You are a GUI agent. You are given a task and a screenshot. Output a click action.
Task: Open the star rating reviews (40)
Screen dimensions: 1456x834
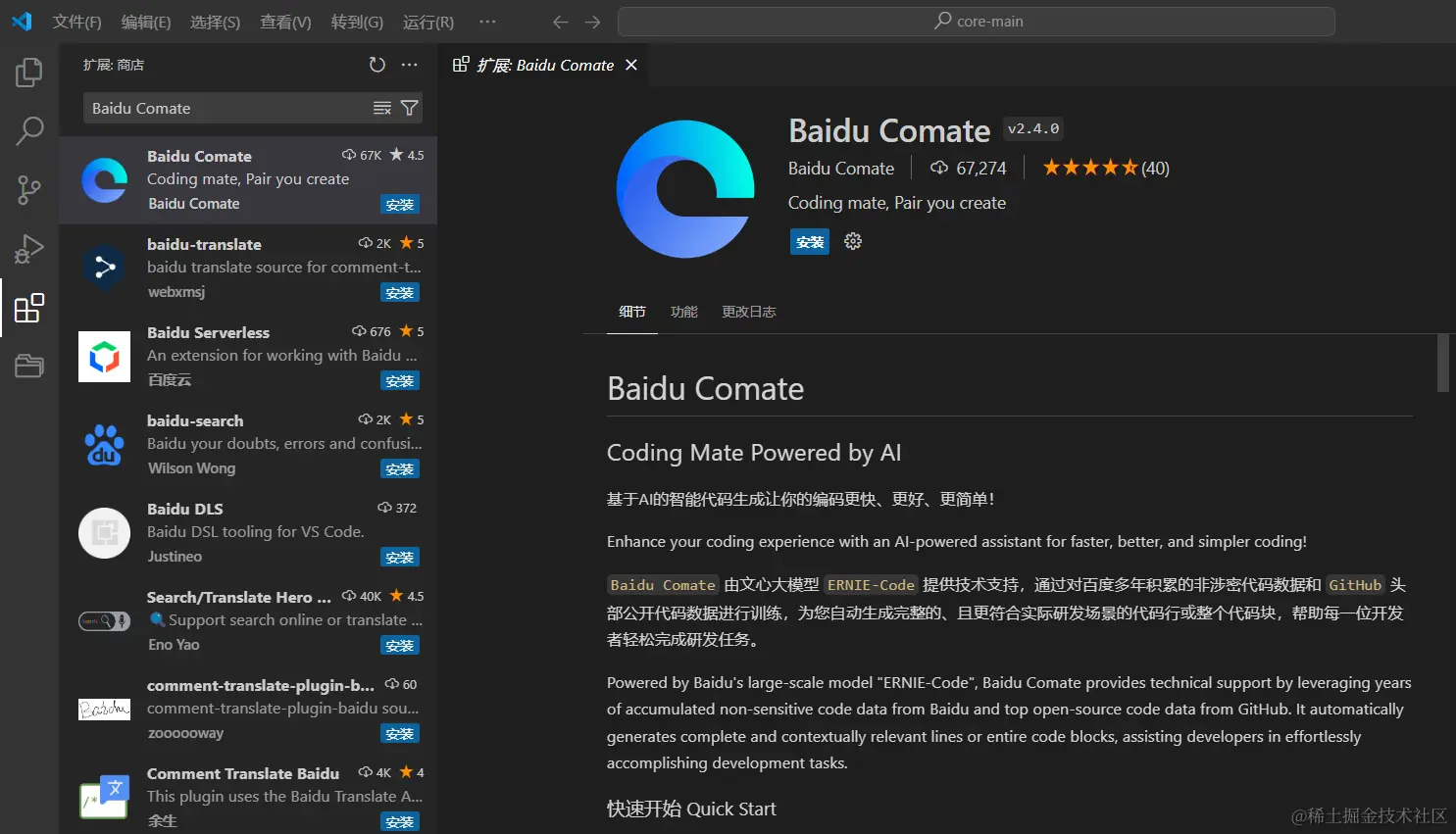[1106, 169]
